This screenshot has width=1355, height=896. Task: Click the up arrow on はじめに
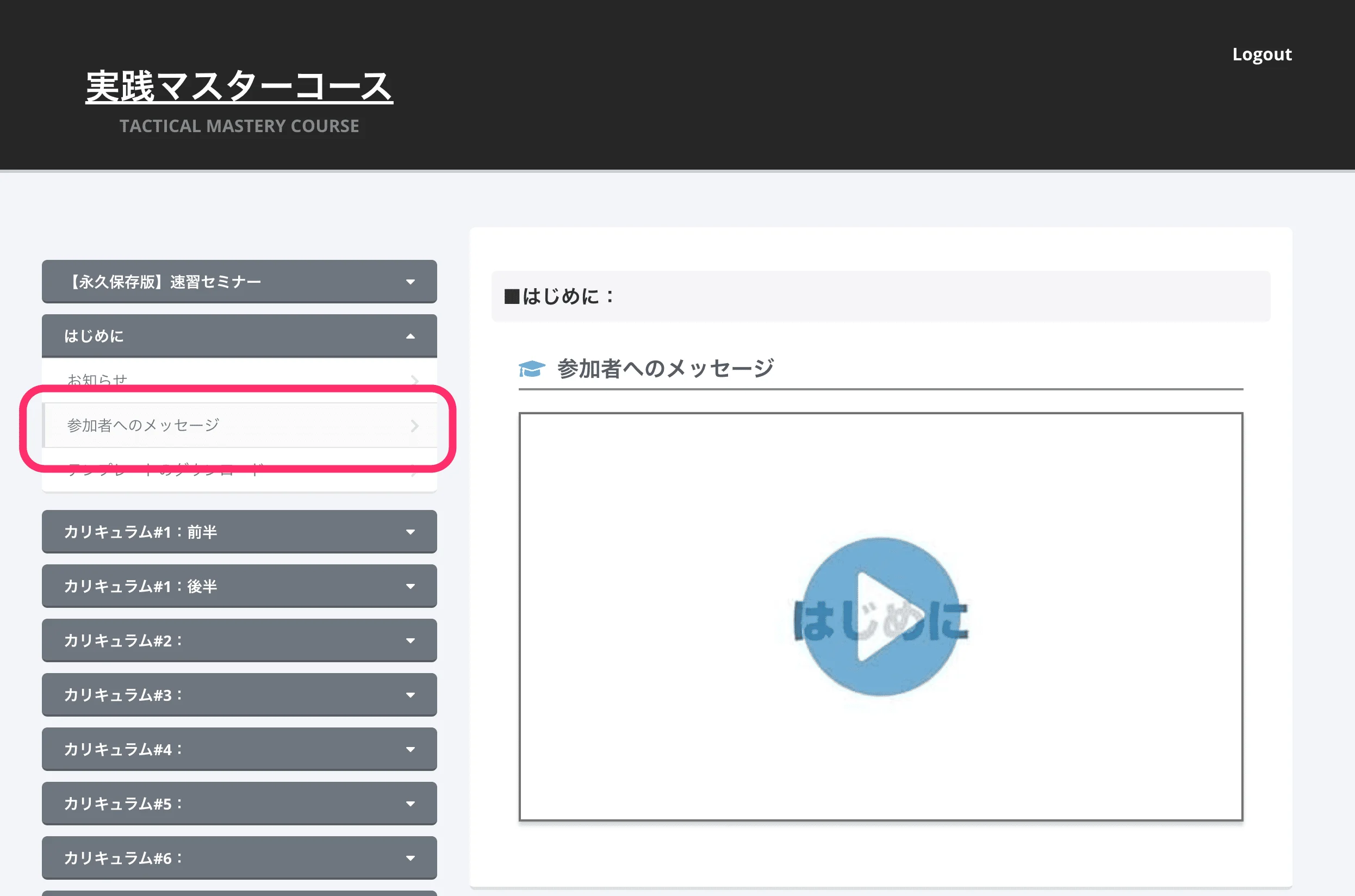pyautogui.click(x=411, y=336)
